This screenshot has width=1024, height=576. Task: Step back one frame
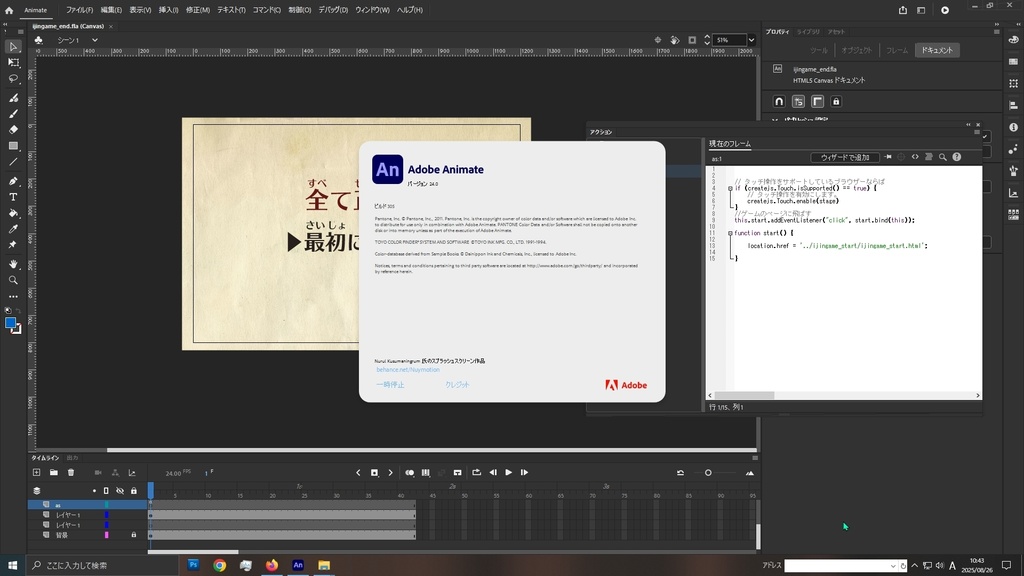pos(493,472)
